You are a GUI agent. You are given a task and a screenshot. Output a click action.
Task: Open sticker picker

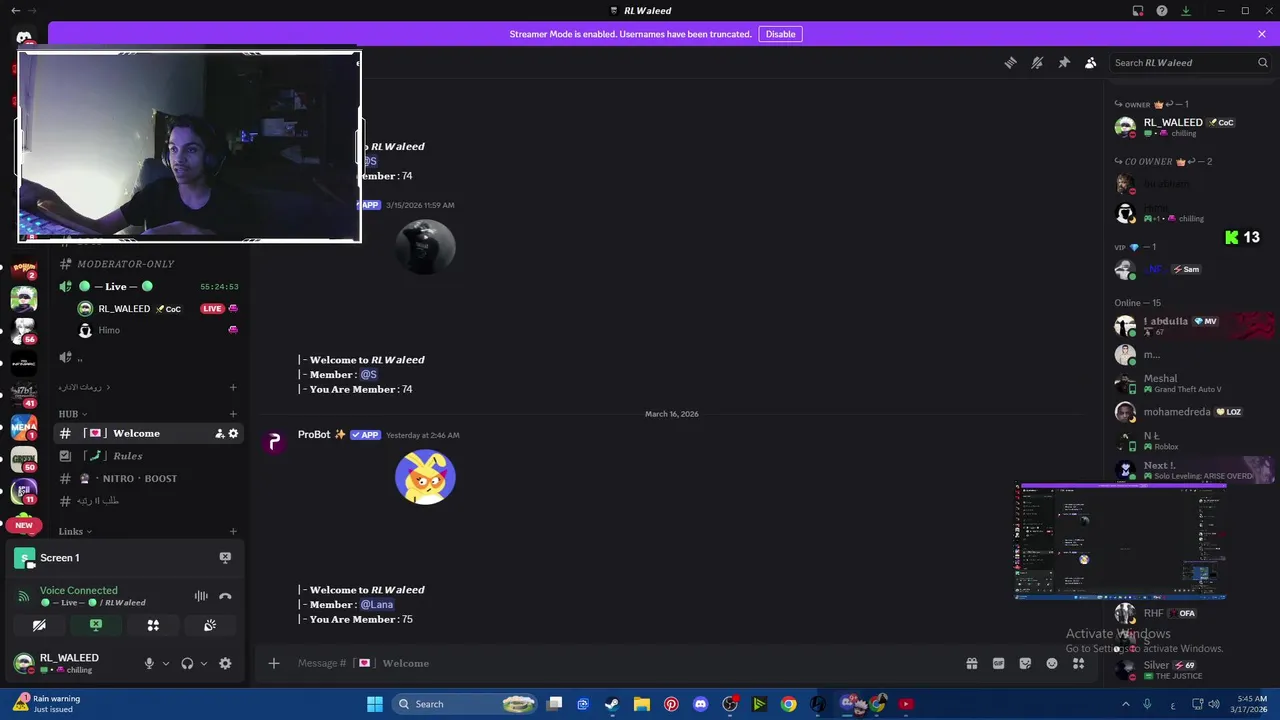click(1025, 663)
